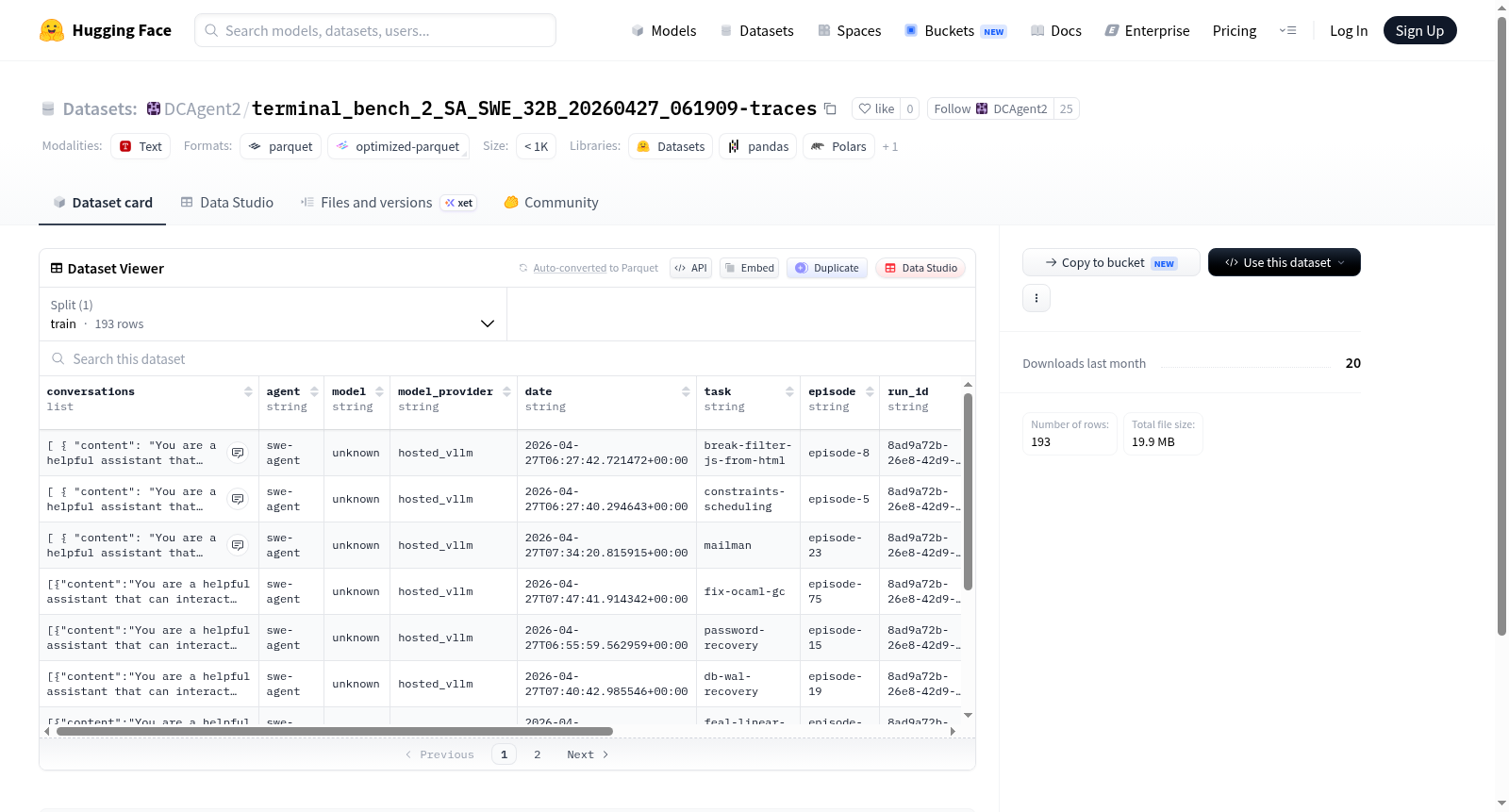Open the Dataset card tab

click(103, 202)
